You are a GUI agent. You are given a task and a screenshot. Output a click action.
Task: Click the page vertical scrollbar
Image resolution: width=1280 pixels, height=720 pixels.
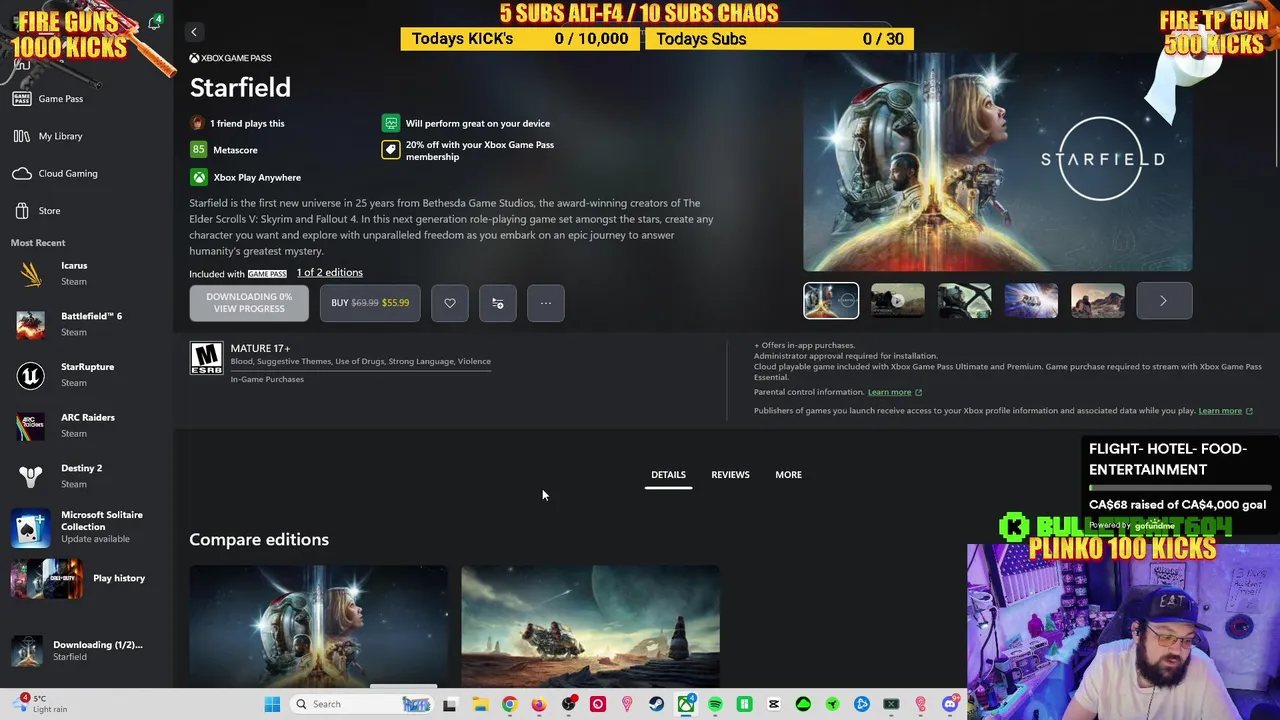[x=1275, y=110]
